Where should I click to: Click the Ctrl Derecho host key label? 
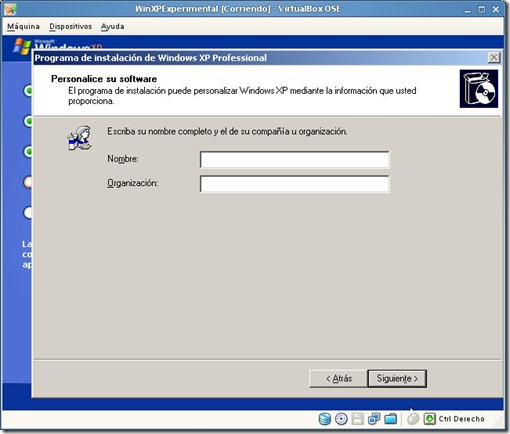(461, 419)
